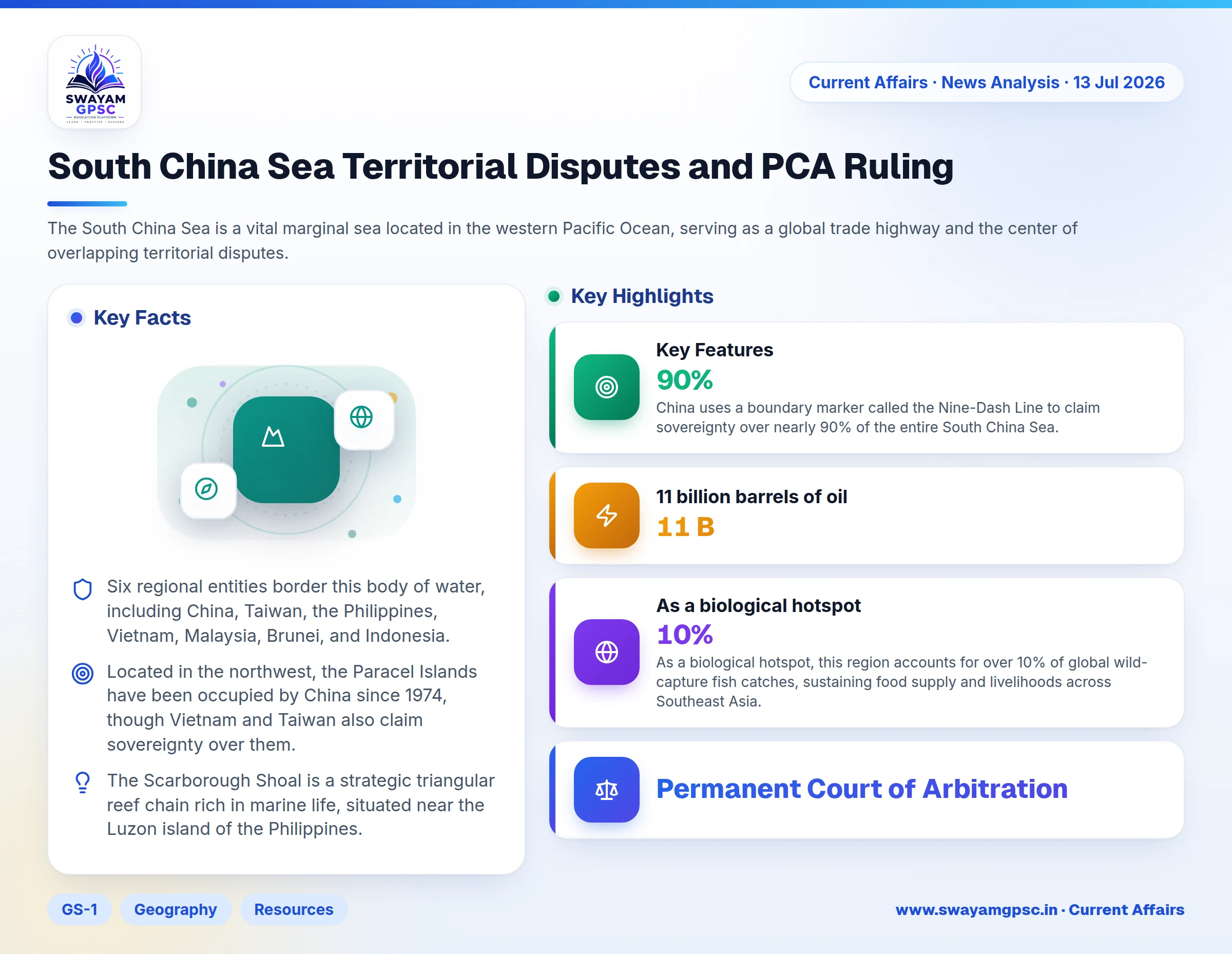The width and height of the screenshot is (1232, 954).
Task: Click the small globe icon in the illustration
Action: (x=361, y=417)
